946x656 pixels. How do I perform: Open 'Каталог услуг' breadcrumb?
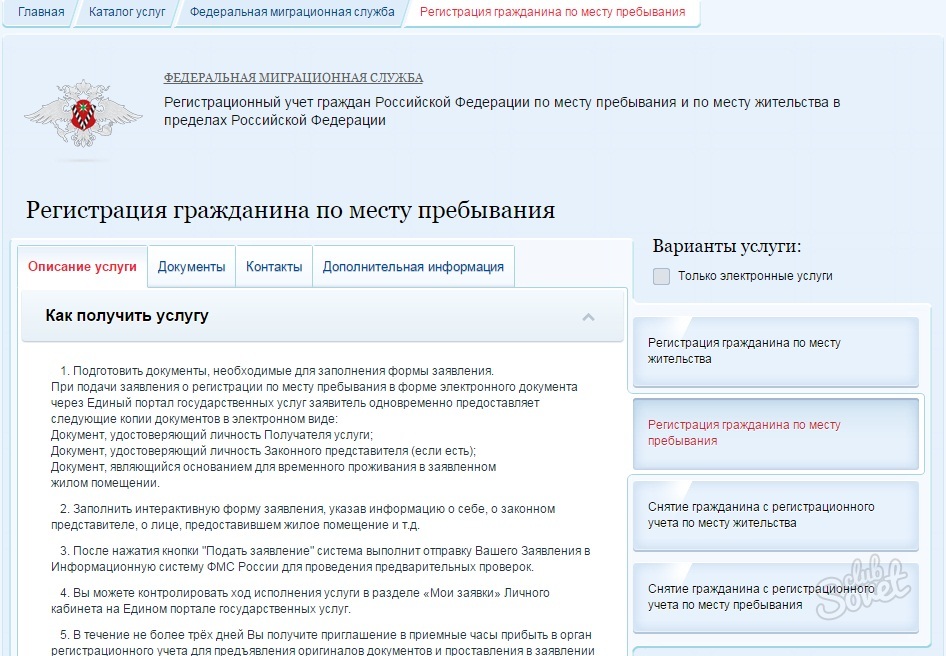point(127,12)
